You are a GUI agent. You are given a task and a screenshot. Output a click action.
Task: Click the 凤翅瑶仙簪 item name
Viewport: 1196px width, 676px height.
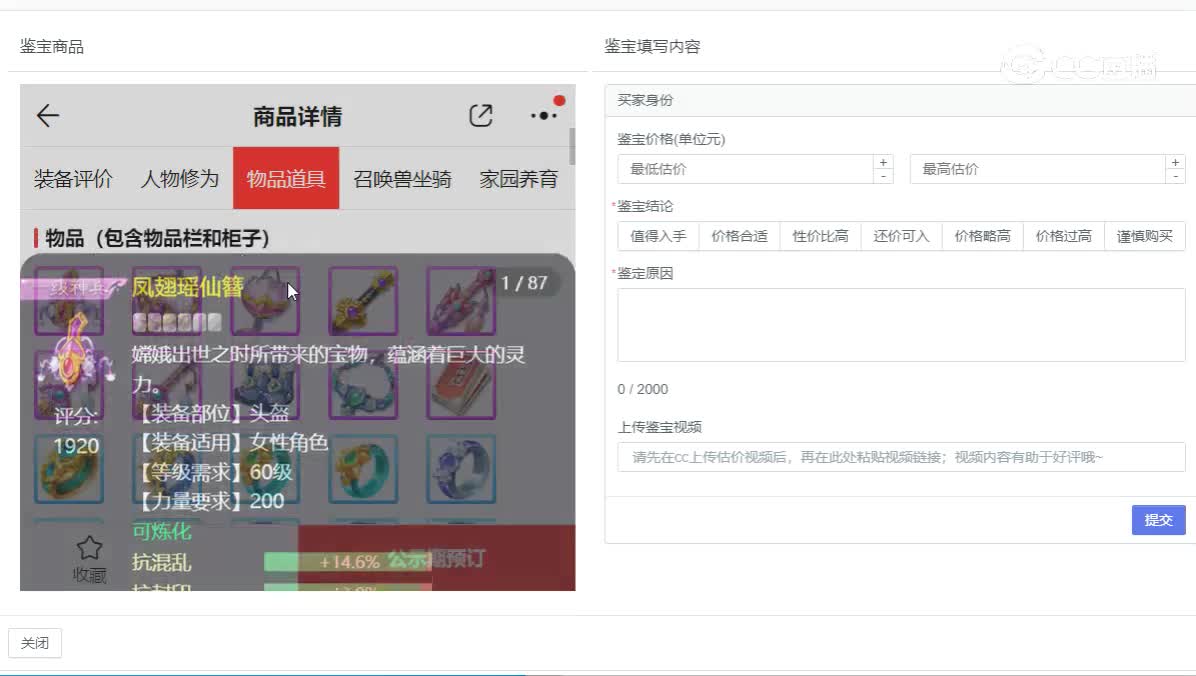(x=188, y=287)
